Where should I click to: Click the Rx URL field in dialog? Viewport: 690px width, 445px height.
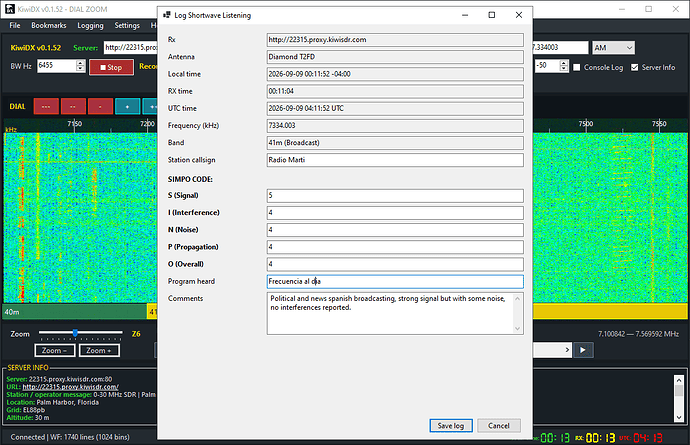tap(395, 40)
